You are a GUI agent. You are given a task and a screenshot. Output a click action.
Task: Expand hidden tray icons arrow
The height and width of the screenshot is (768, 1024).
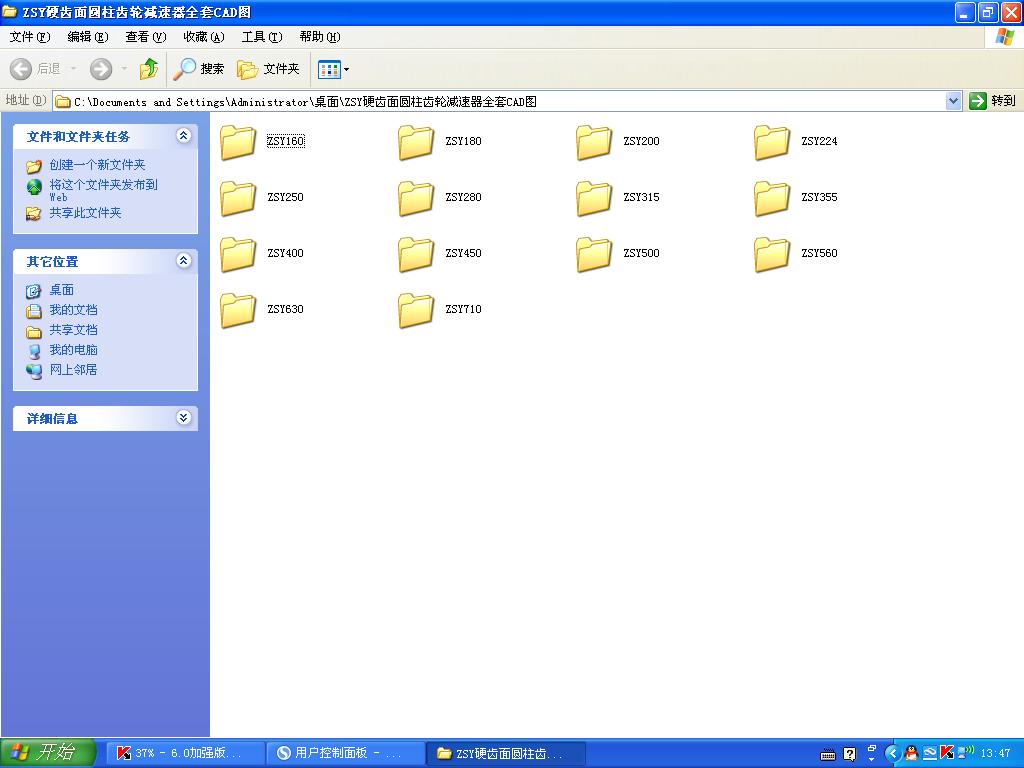pos(892,754)
